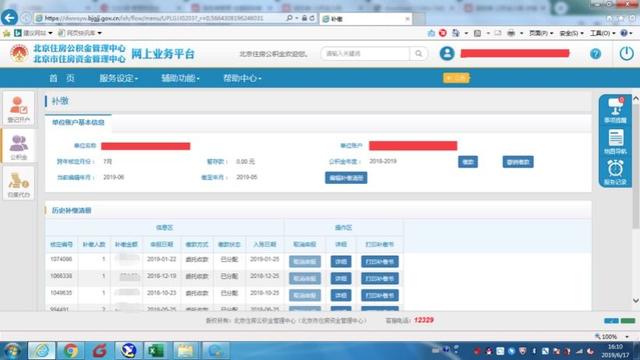
Task: Open Google Chrome from the taskbar
Action: coord(70,351)
